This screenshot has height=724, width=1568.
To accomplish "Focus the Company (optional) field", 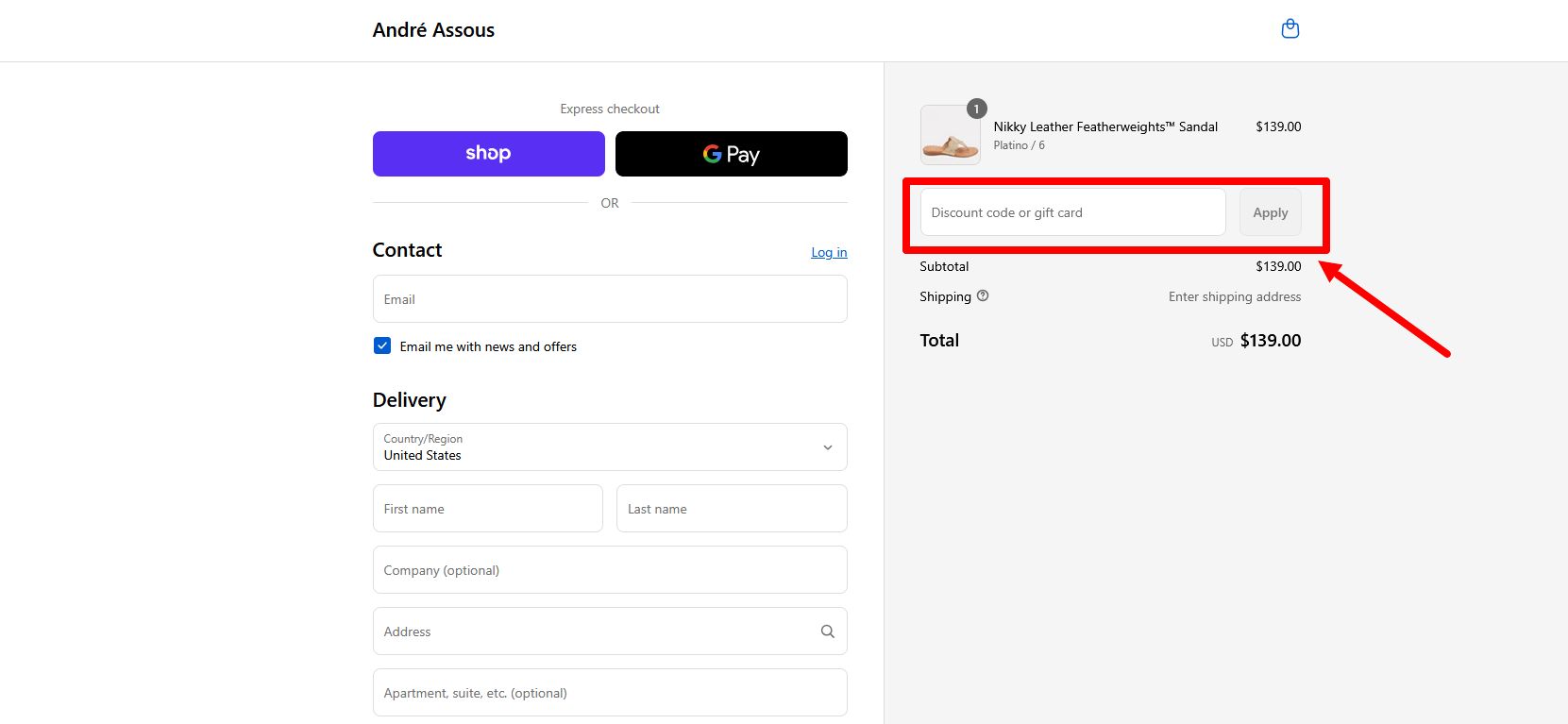I will click(610, 570).
